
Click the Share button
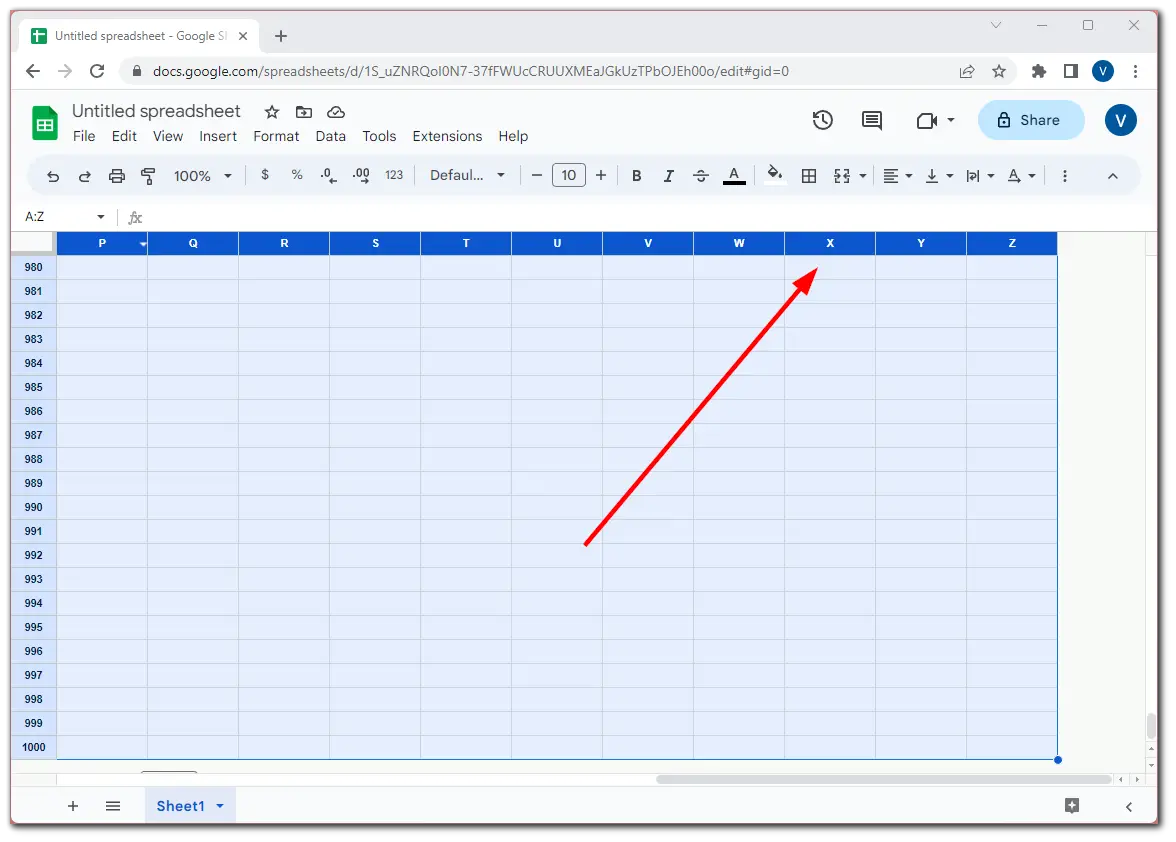tap(1031, 120)
